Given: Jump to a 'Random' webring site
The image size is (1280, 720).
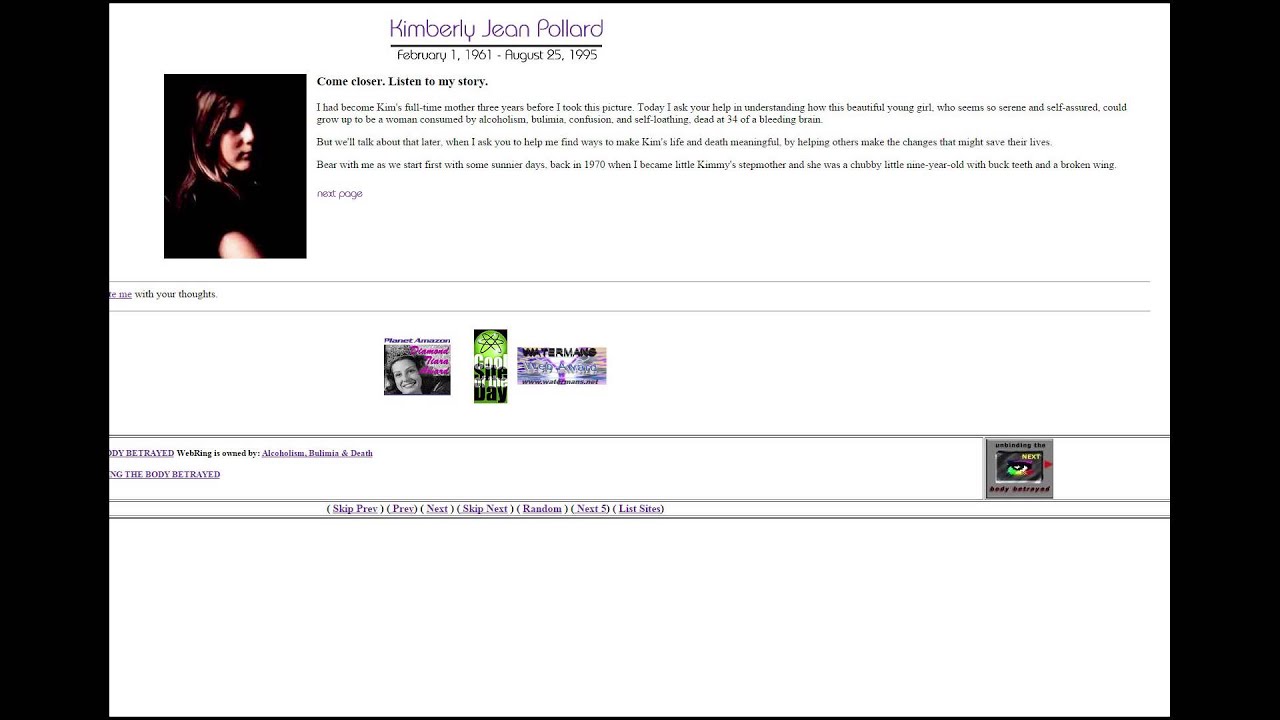Looking at the screenshot, I should tap(542, 509).
